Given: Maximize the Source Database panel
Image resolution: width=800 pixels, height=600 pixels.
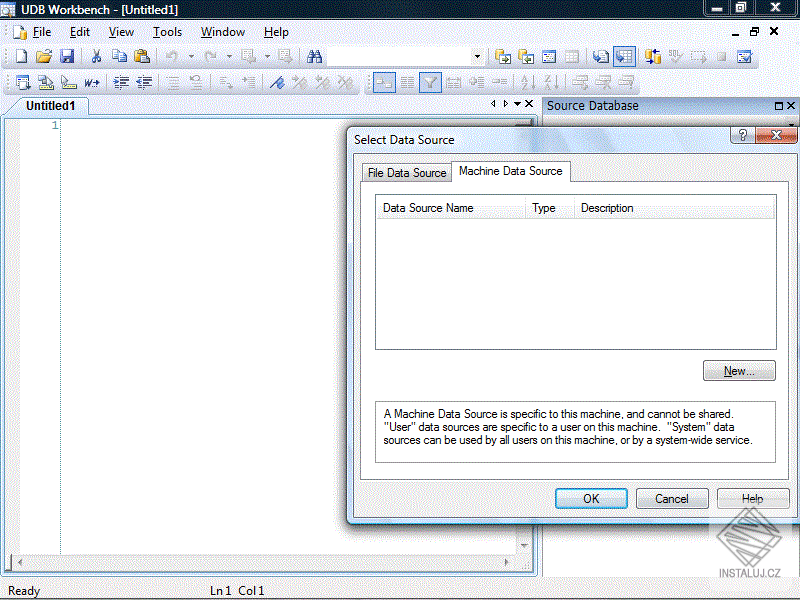Looking at the screenshot, I should click(x=779, y=106).
